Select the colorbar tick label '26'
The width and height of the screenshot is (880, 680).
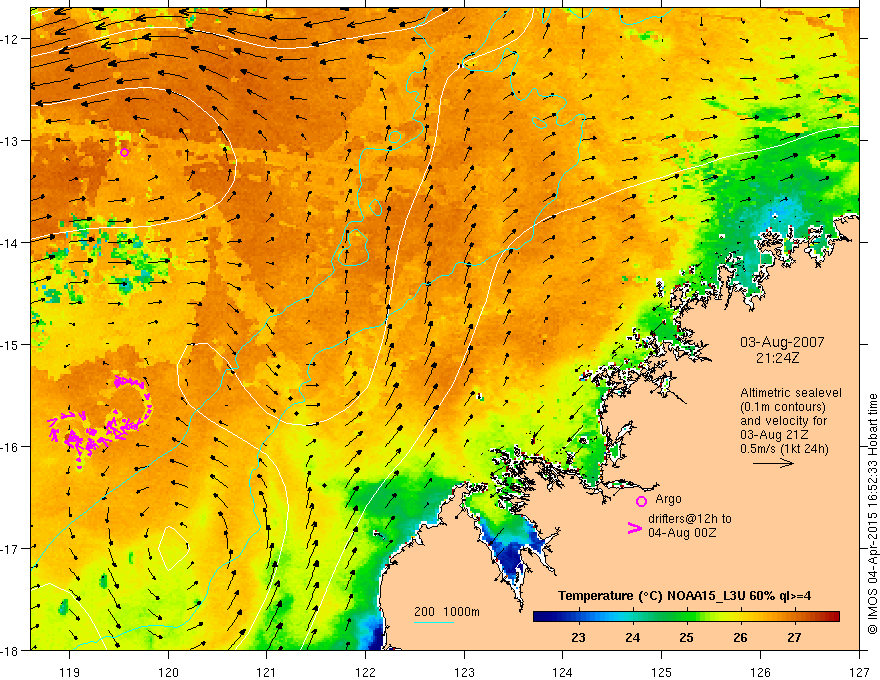740,638
